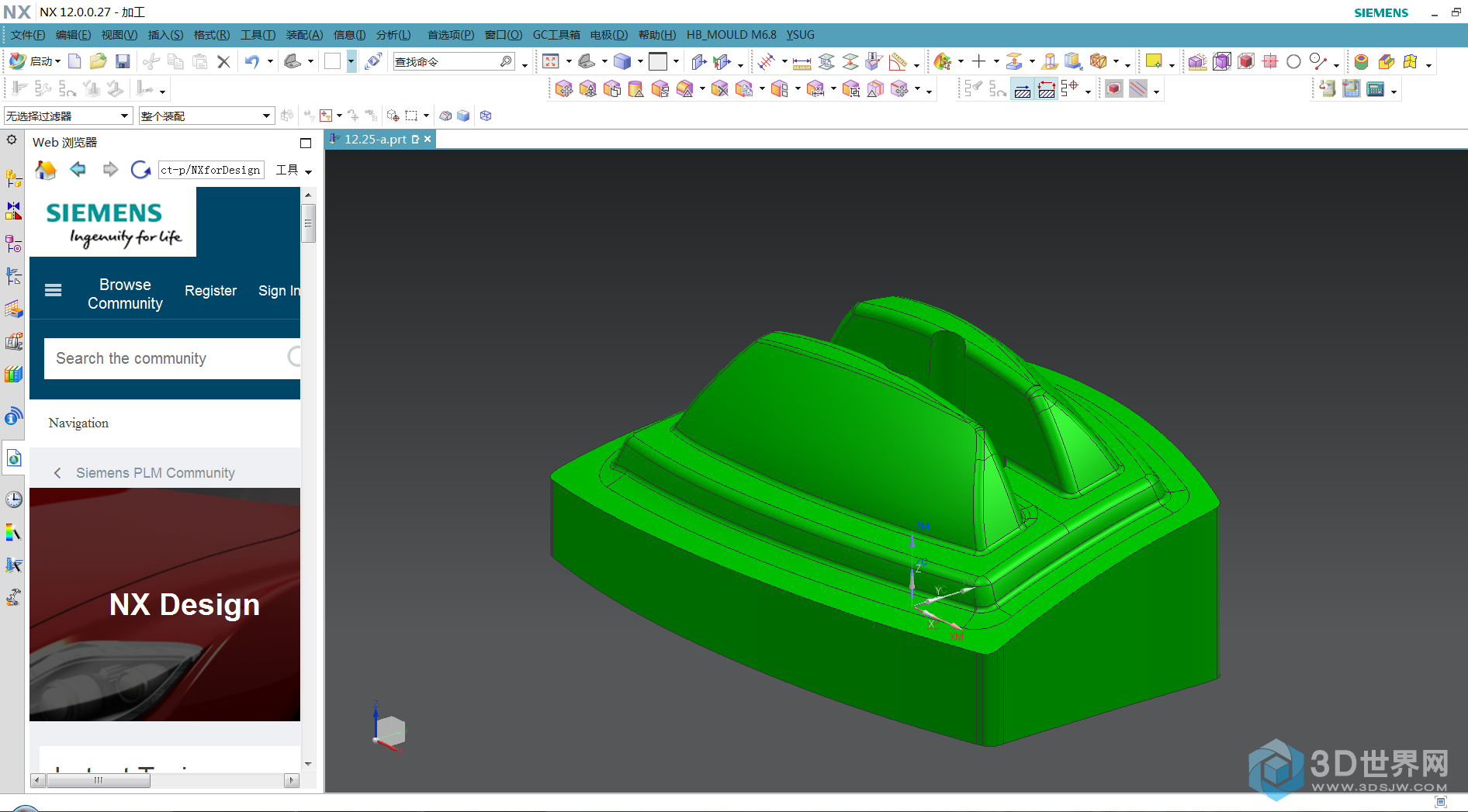1468x812 pixels.
Task: Click the Delete Face cube icon
Action: pyautogui.click(x=720, y=89)
